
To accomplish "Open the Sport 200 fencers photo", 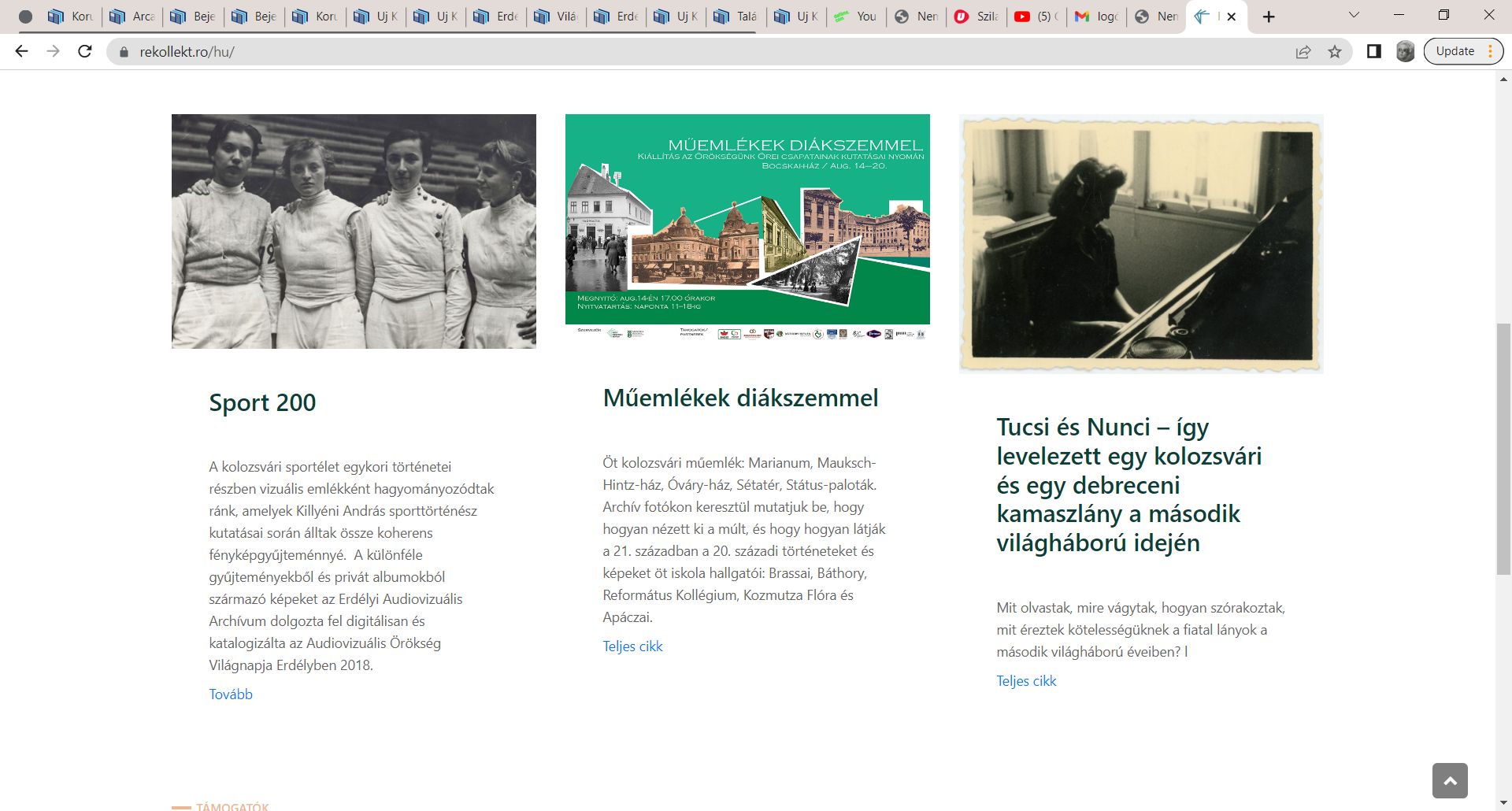I will pos(354,231).
